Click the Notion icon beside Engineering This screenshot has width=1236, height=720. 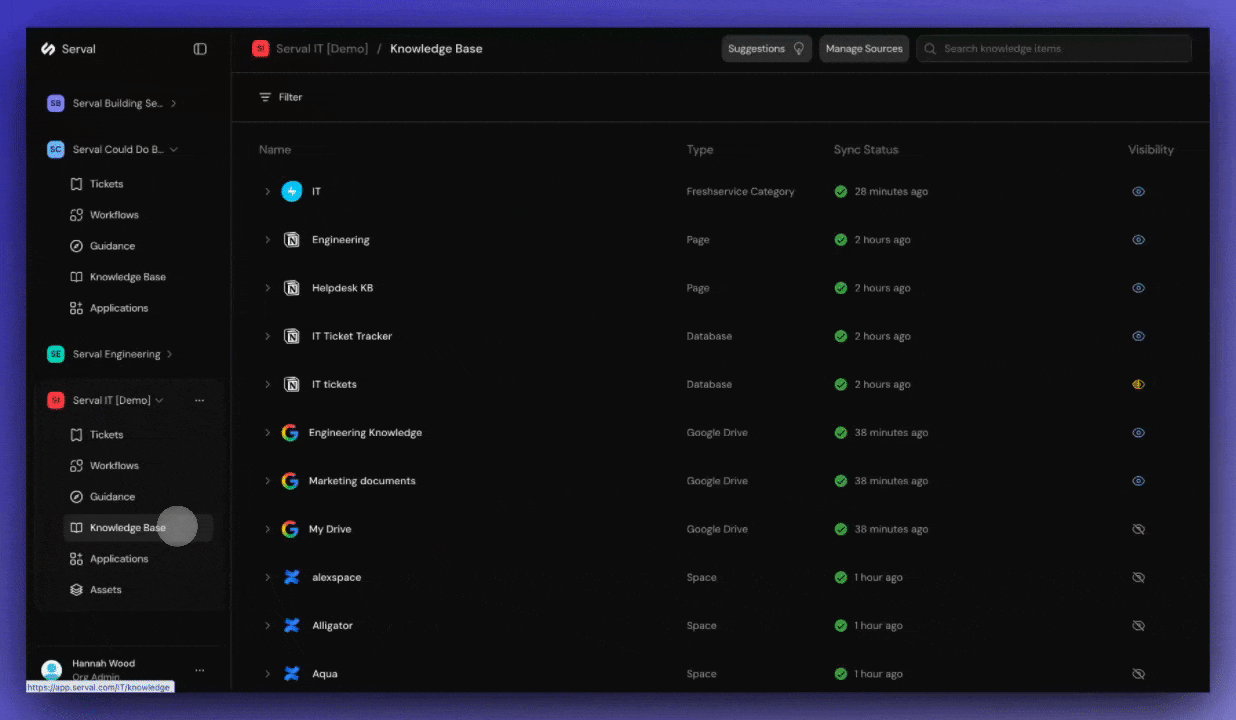tap(291, 239)
